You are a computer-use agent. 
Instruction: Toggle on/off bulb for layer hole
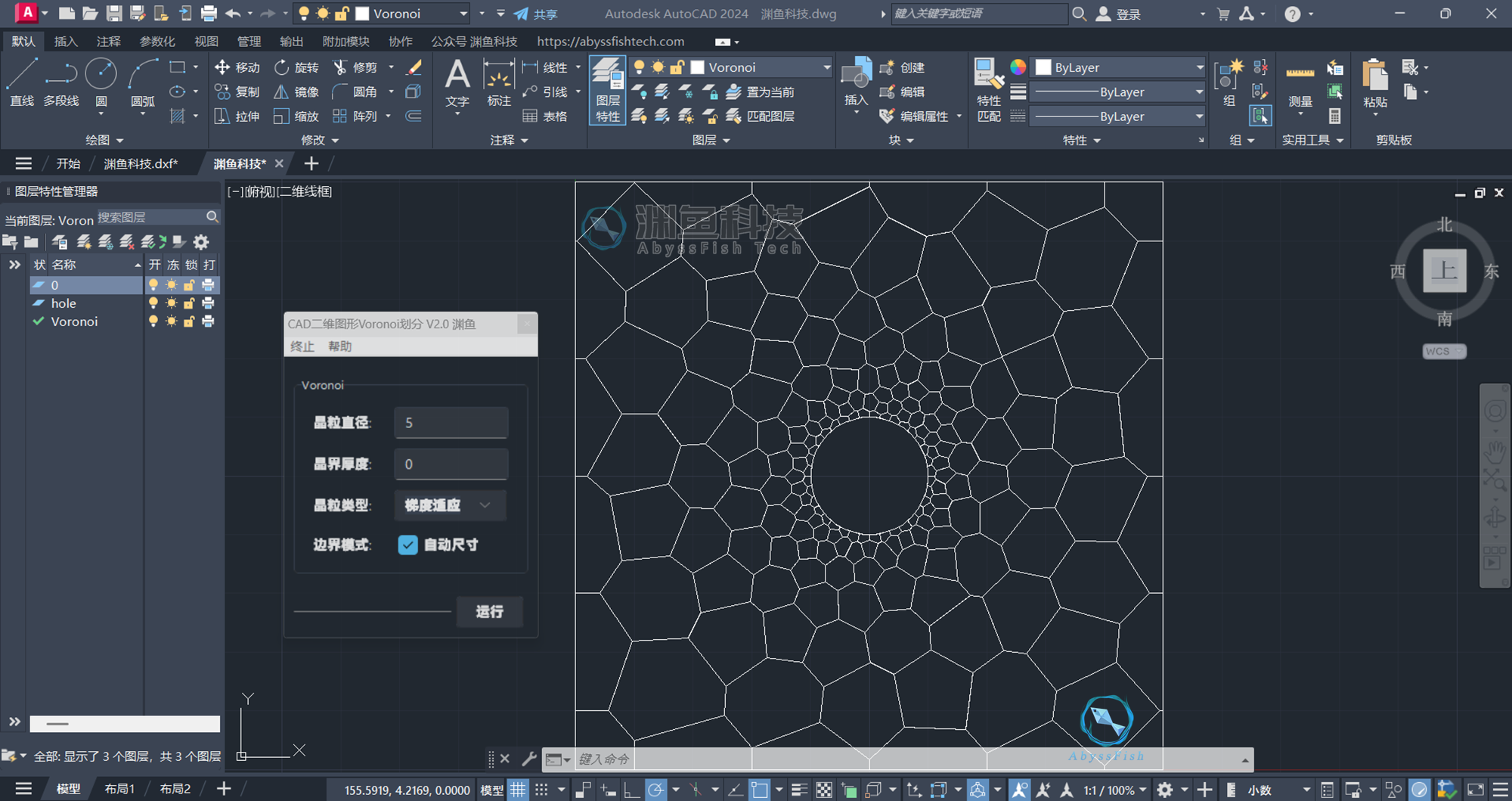(153, 303)
